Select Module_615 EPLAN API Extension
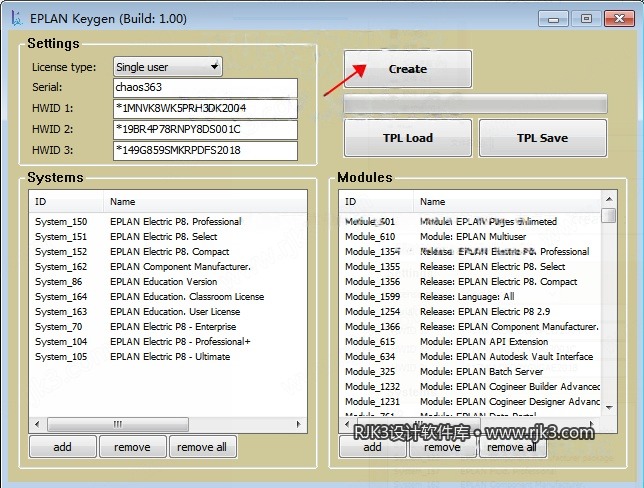Screen dimensions: 644x488 tap(470, 342)
